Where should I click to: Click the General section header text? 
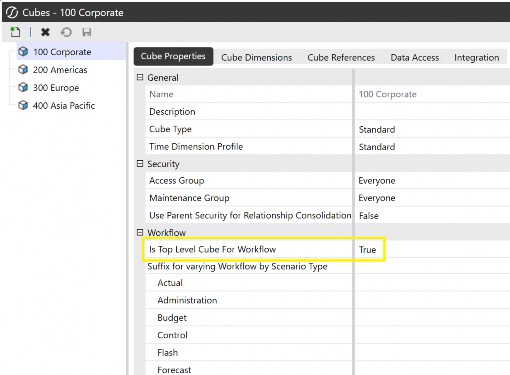163,78
